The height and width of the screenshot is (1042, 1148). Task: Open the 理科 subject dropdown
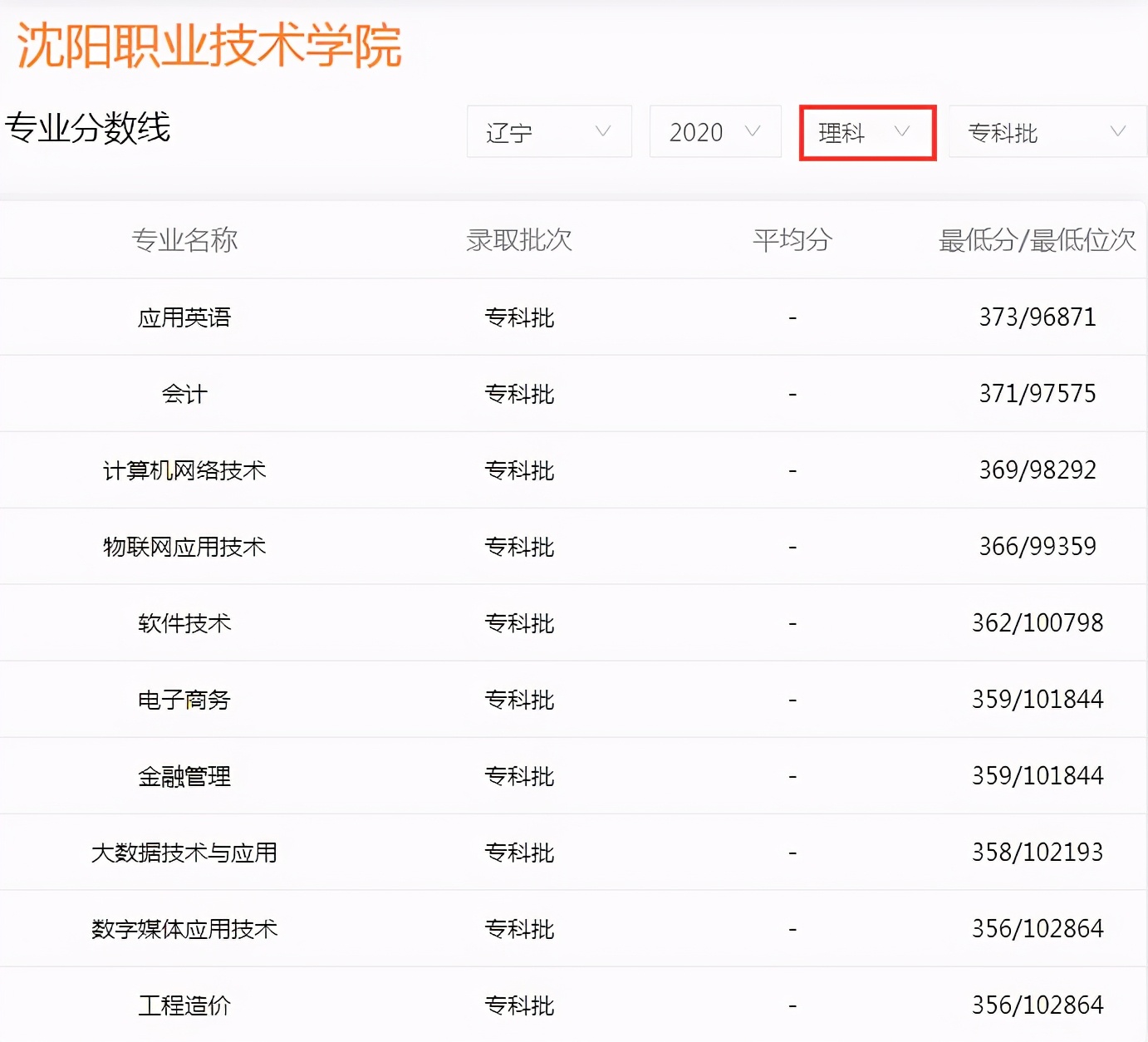(866, 131)
